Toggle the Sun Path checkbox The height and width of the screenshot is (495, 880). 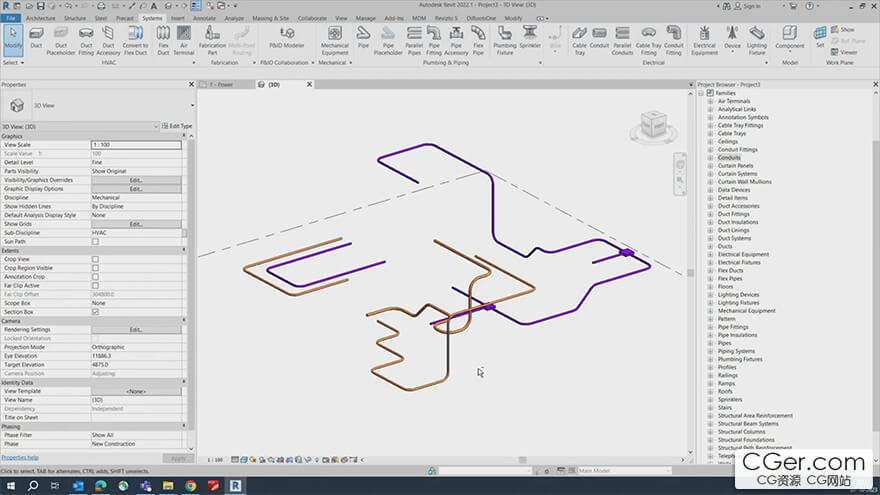point(96,241)
